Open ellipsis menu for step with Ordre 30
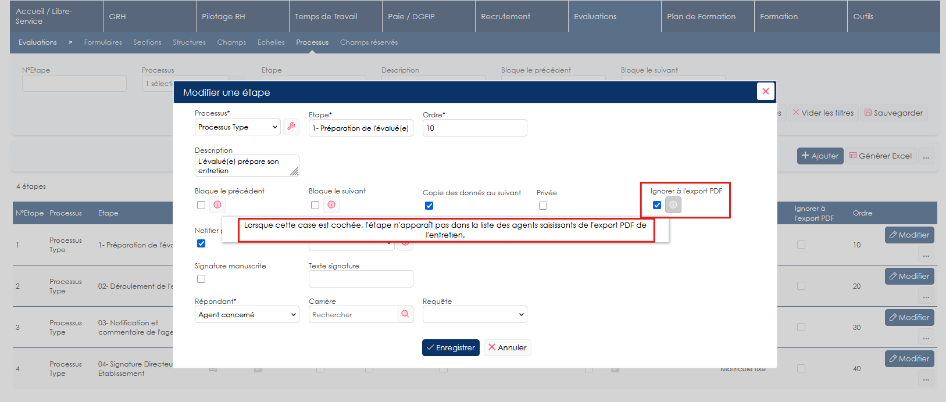 925,337
